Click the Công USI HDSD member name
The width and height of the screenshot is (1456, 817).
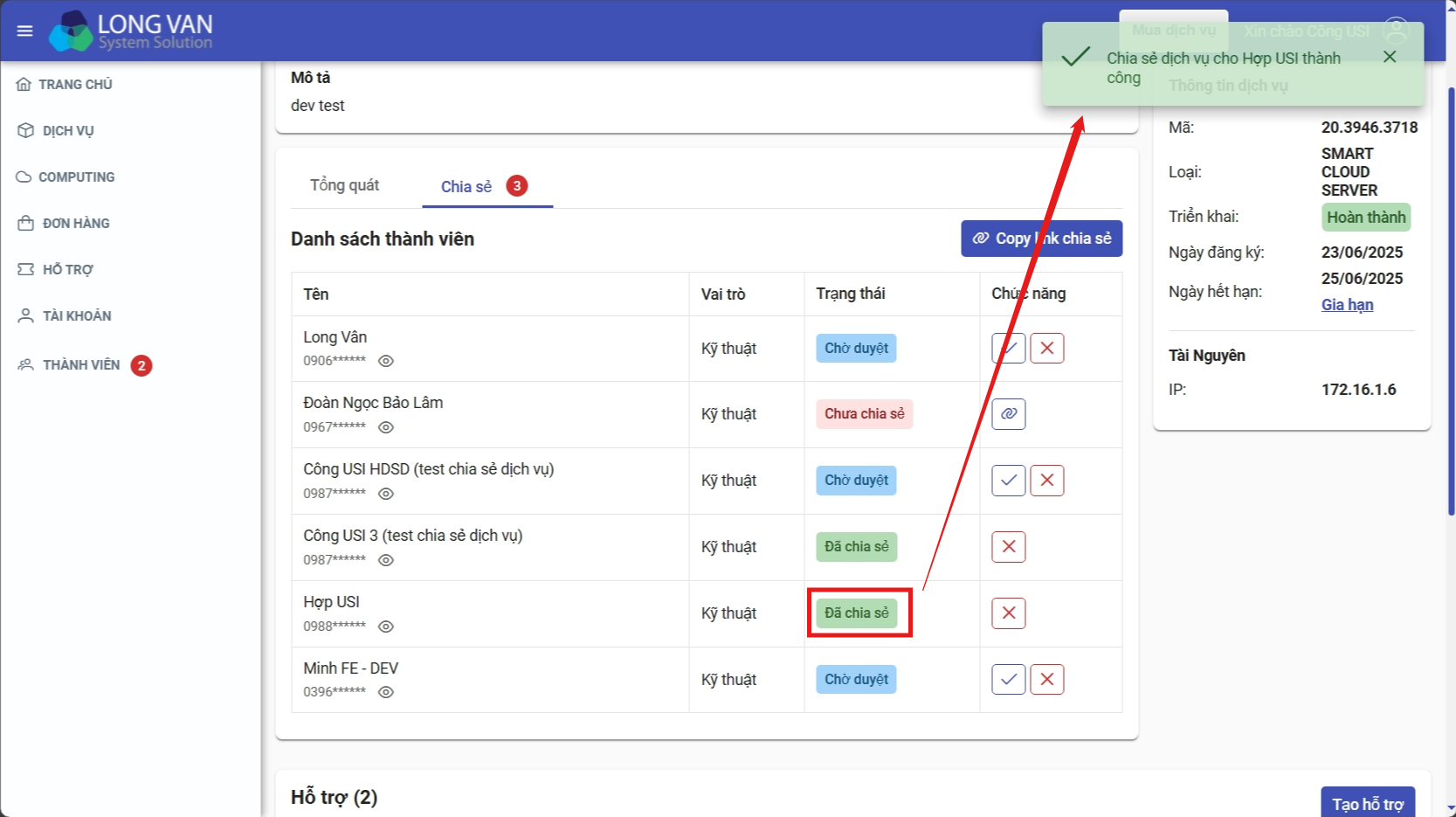[x=428, y=468]
